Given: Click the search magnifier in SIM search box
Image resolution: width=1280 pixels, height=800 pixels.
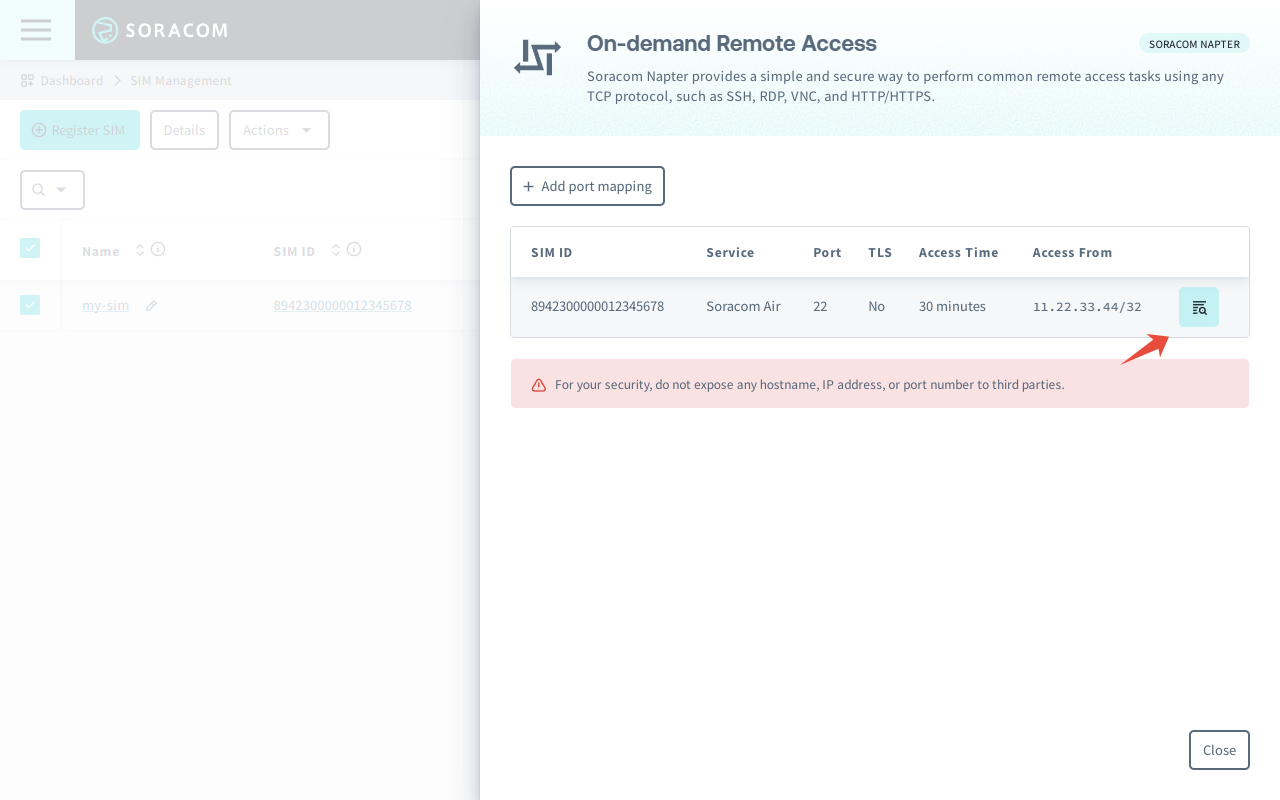Looking at the screenshot, I should 40,189.
